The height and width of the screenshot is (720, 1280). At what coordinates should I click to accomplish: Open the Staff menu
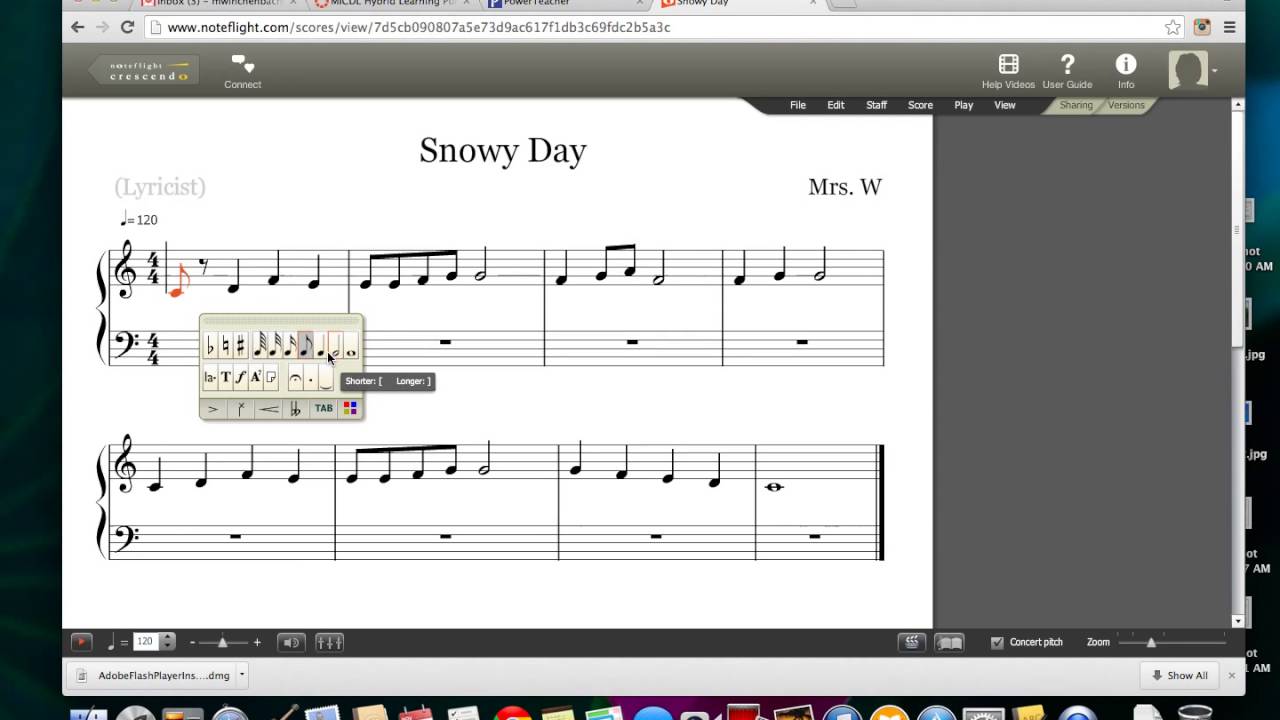[877, 105]
